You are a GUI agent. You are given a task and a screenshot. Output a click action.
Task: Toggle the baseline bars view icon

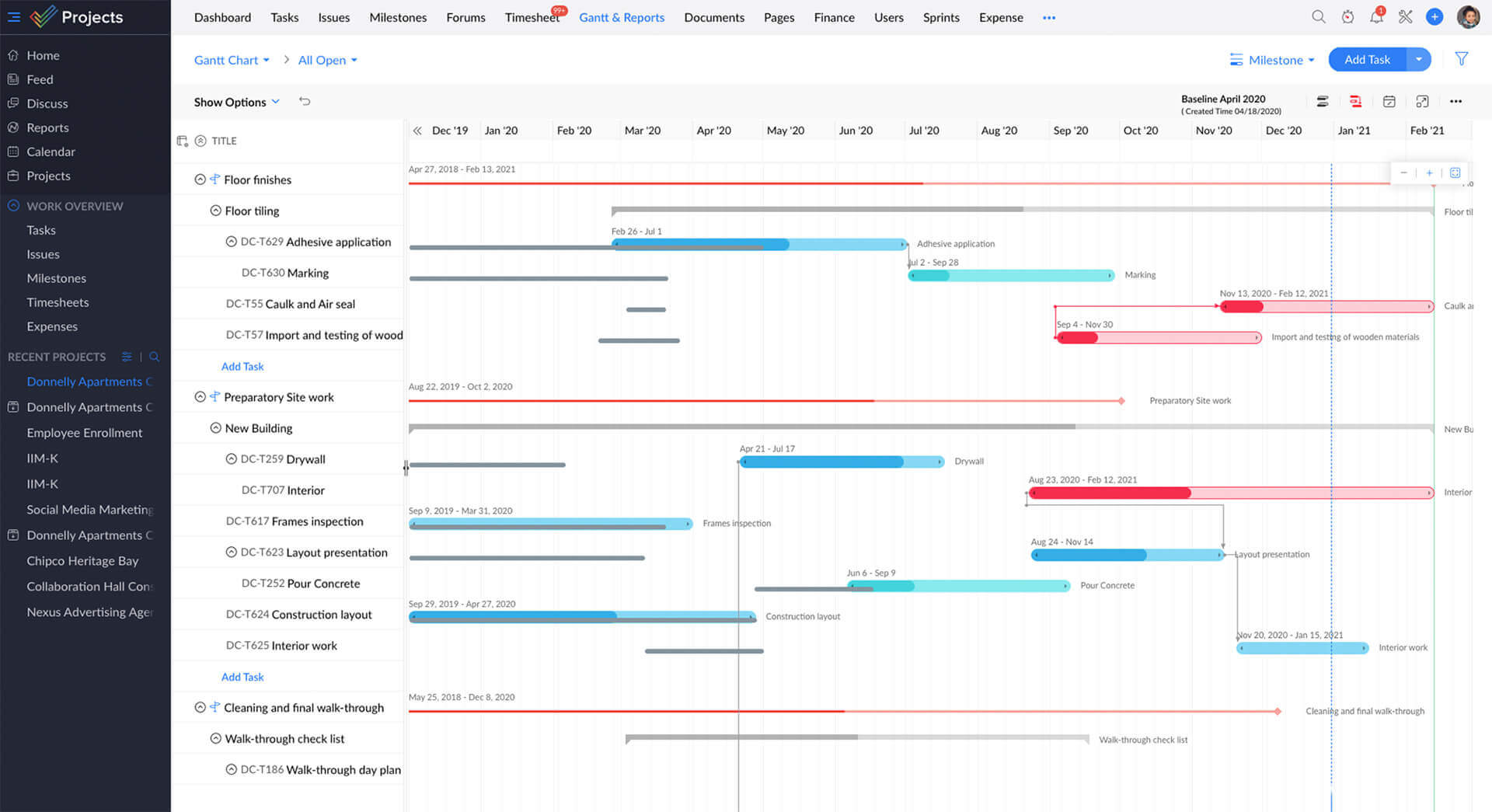tap(1323, 102)
